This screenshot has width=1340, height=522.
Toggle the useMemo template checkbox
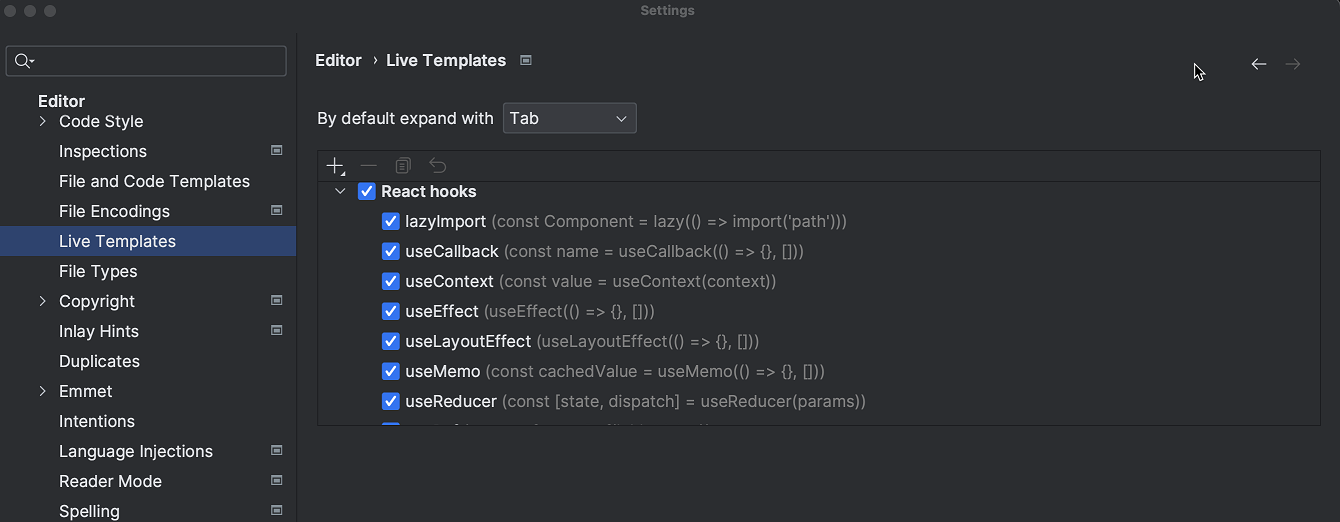coord(391,372)
